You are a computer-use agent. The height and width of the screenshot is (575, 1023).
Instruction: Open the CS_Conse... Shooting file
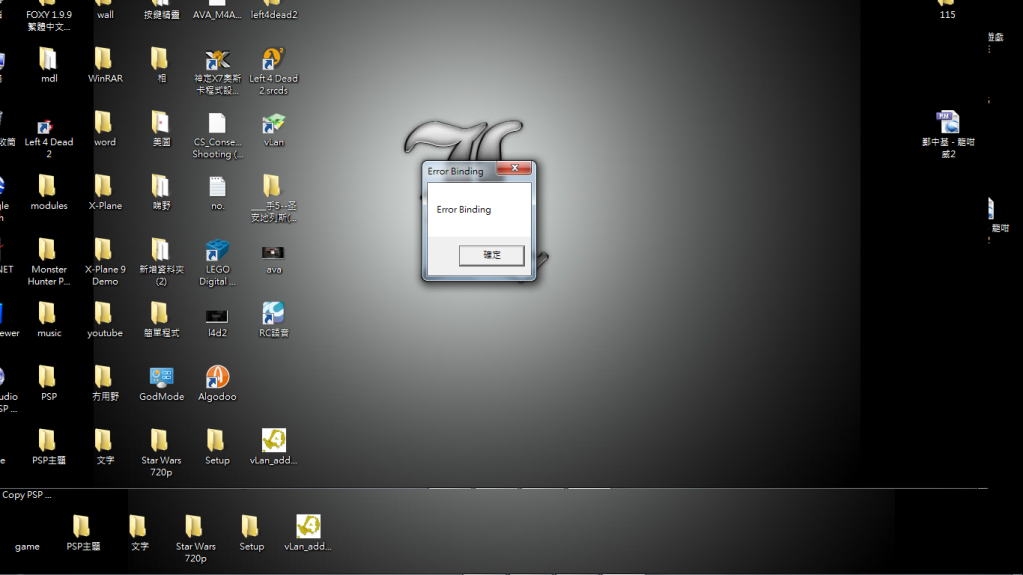[x=217, y=124]
